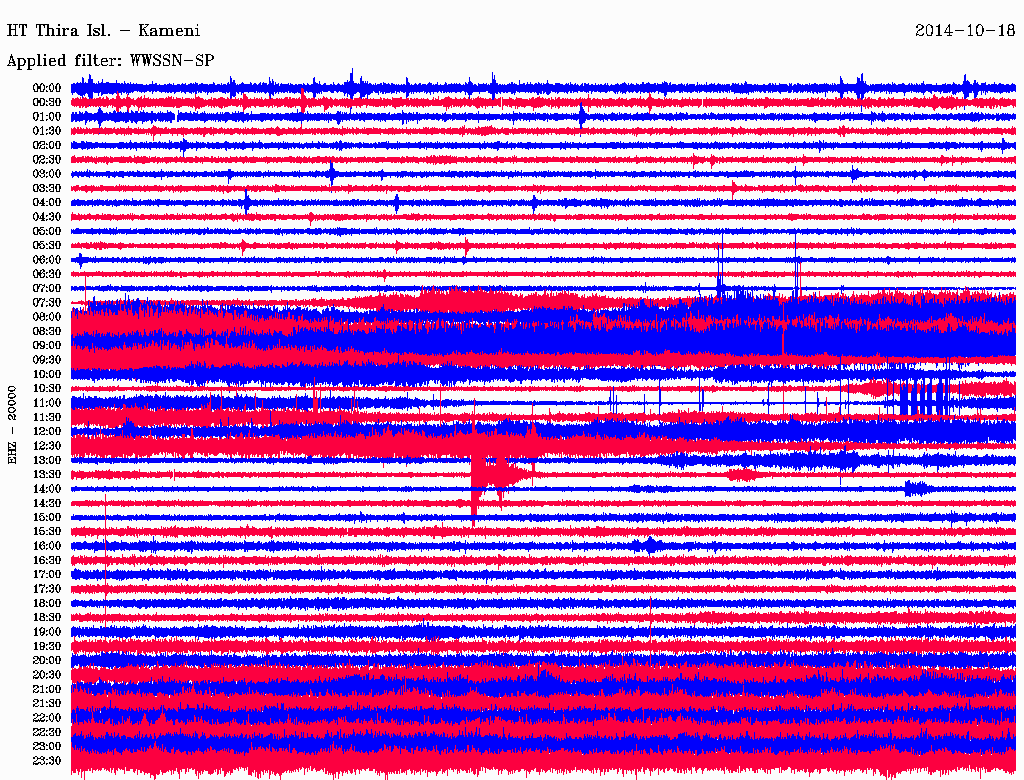
Task: Select the 14:30 time label
Action: tap(47, 503)
